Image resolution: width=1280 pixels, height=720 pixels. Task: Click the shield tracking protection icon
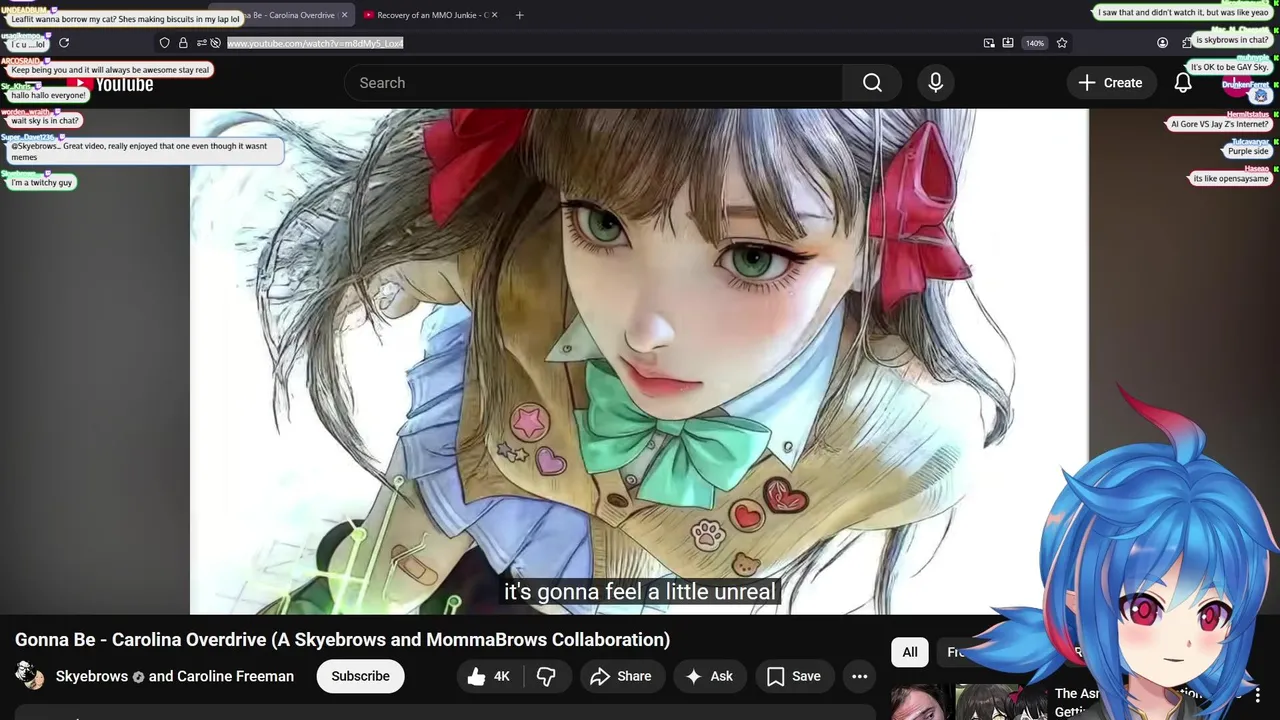pyautogui.click(x=165, y=43)
